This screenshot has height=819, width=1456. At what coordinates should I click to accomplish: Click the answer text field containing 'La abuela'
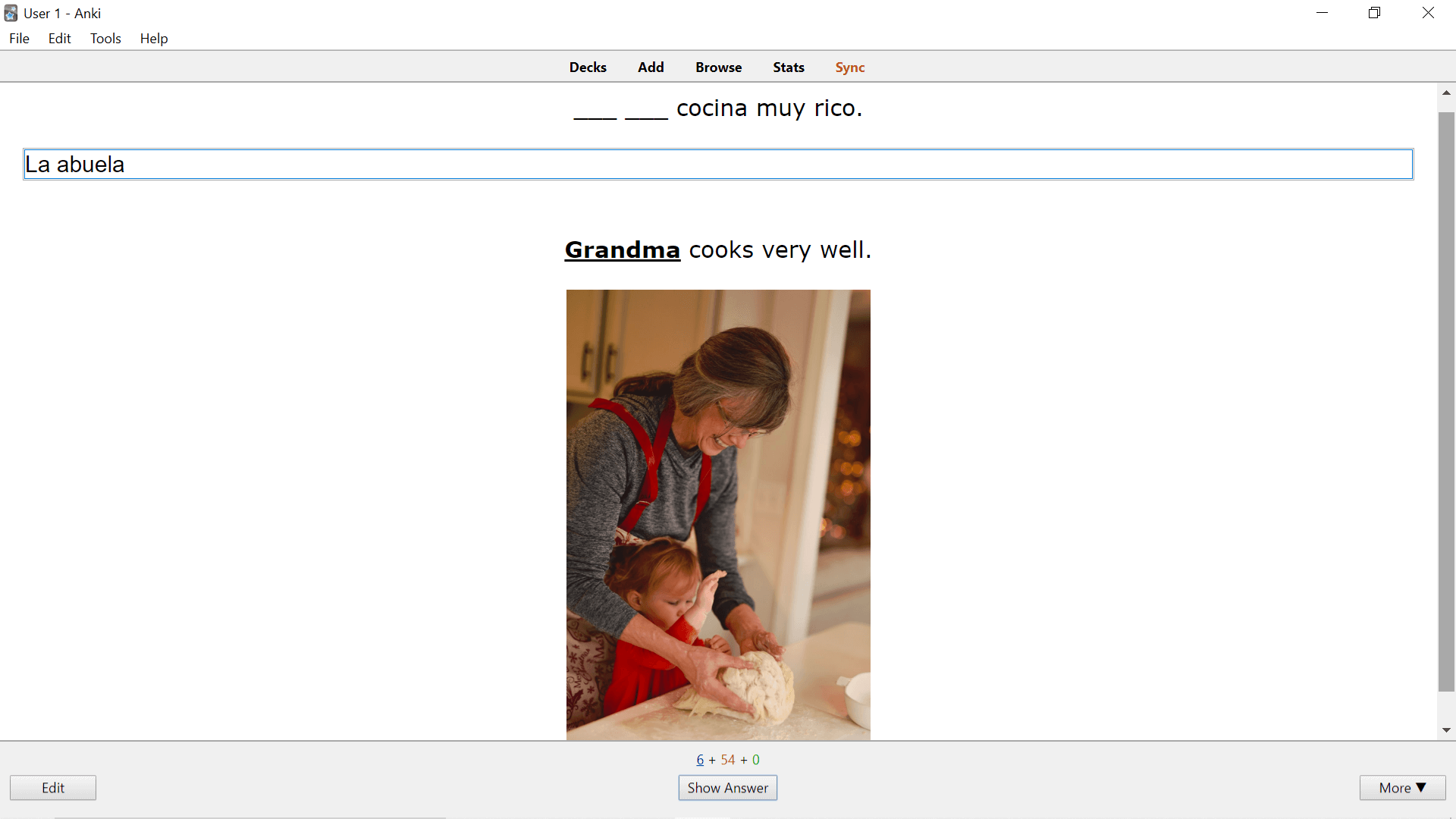pyautogui.click(x=717, y=165)
